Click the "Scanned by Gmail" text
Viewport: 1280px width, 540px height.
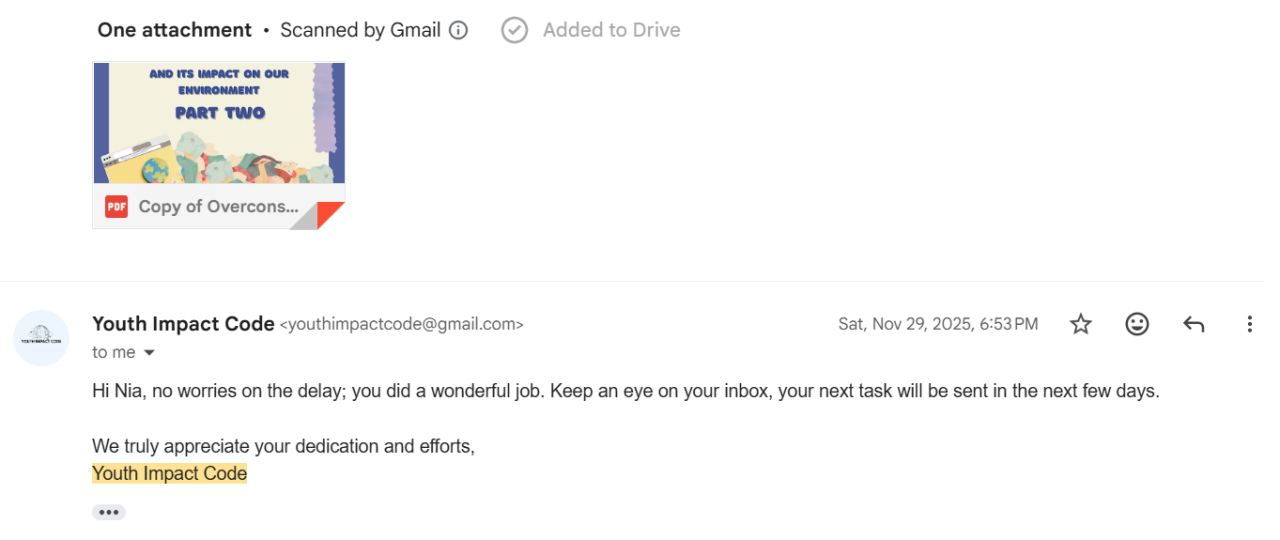(360, 30)
